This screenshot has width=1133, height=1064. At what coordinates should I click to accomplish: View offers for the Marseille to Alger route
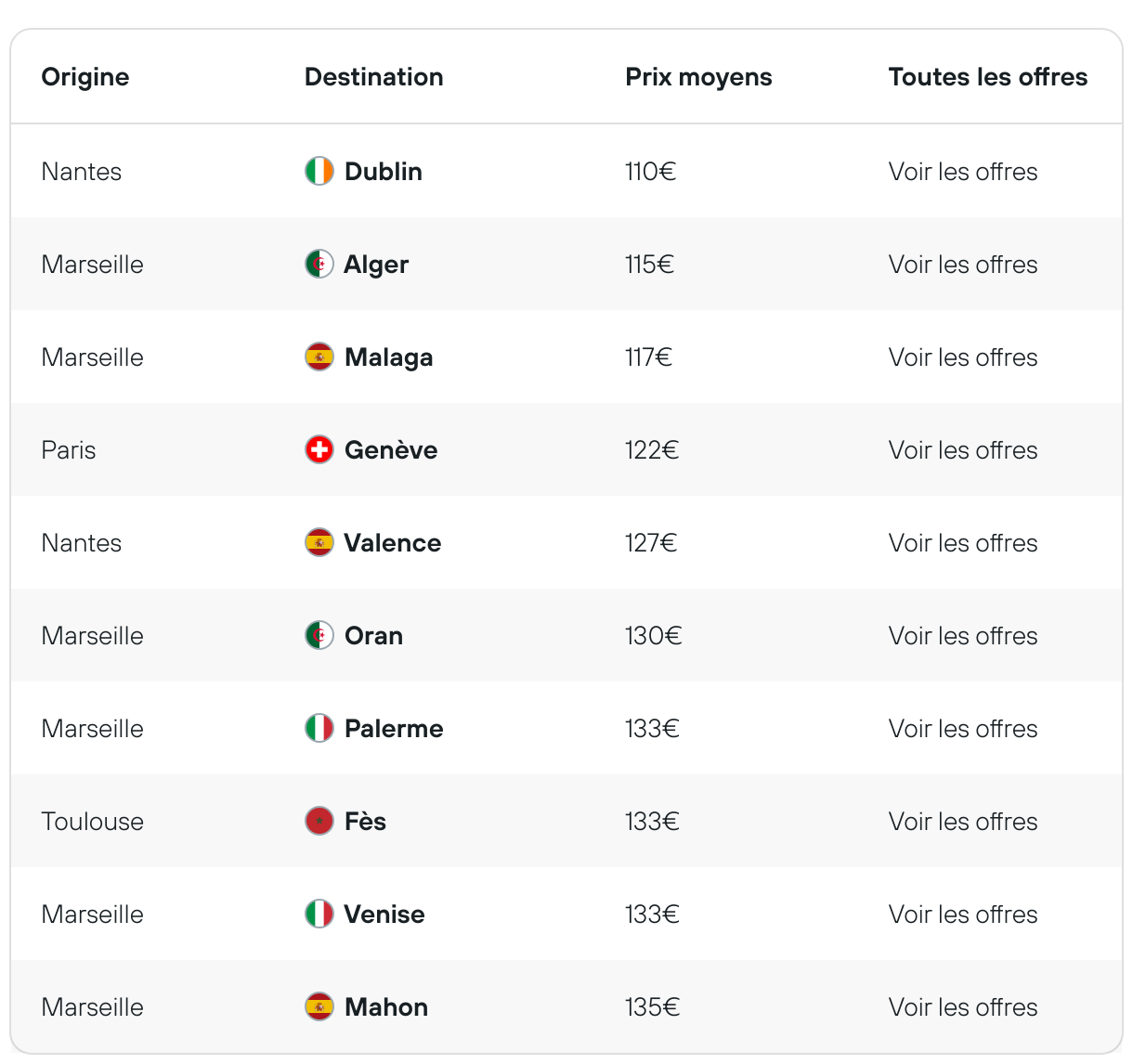pyautogui.click(x=963, y=265)
